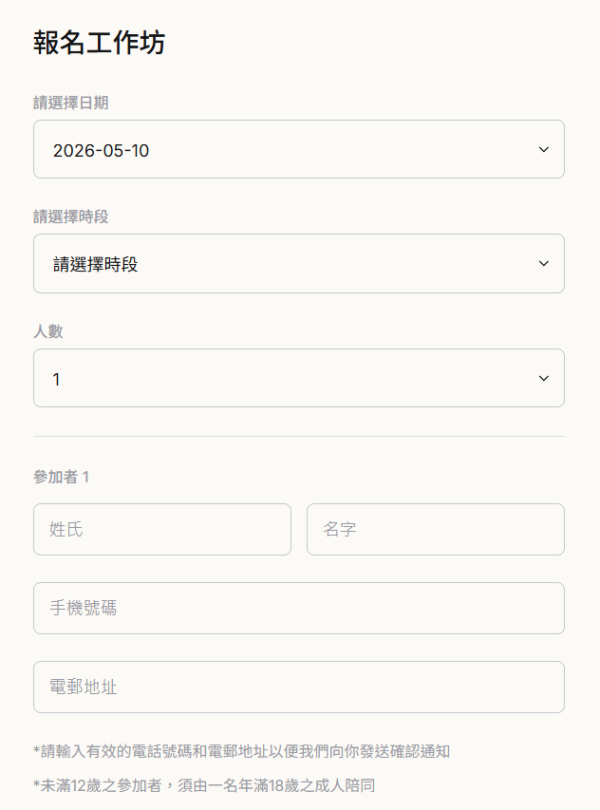Click the 姓氏 surname input field

pos(160,530)
